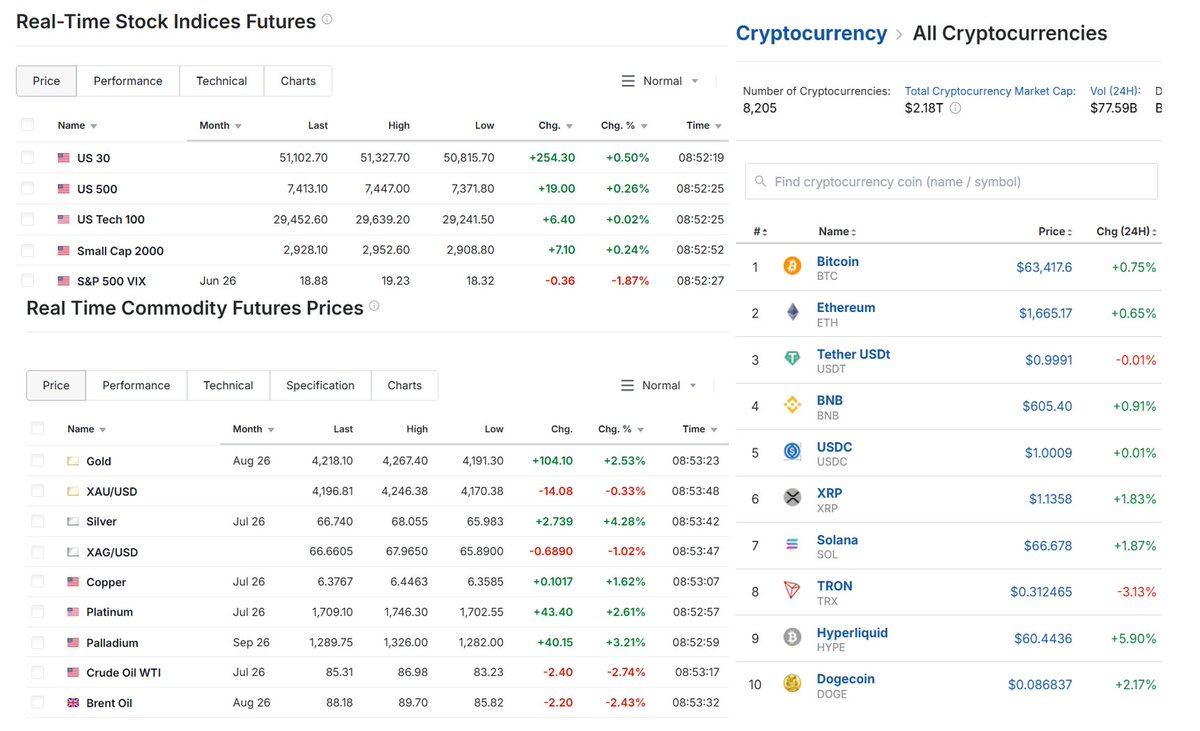Sort indices table by Time column
The width and height of the screenshot is (1200, 731).
(704, 126)
